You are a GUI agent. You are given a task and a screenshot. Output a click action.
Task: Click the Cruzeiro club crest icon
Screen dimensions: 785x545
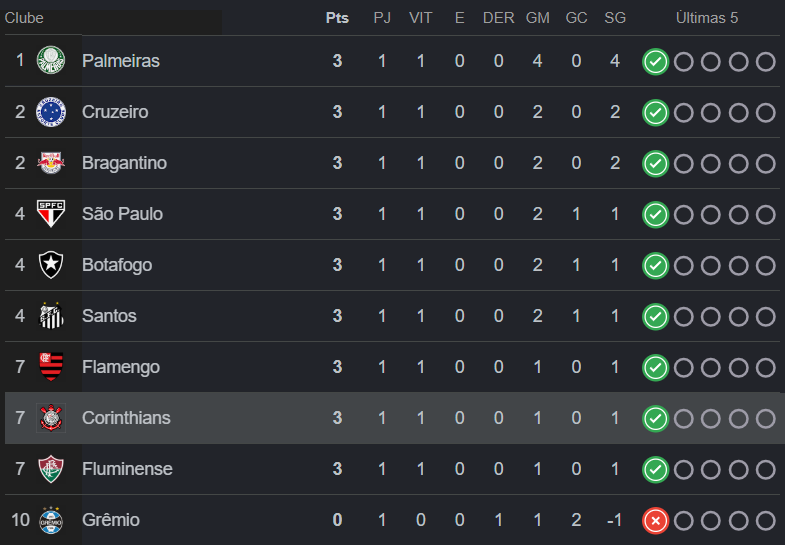pos(50,112)
